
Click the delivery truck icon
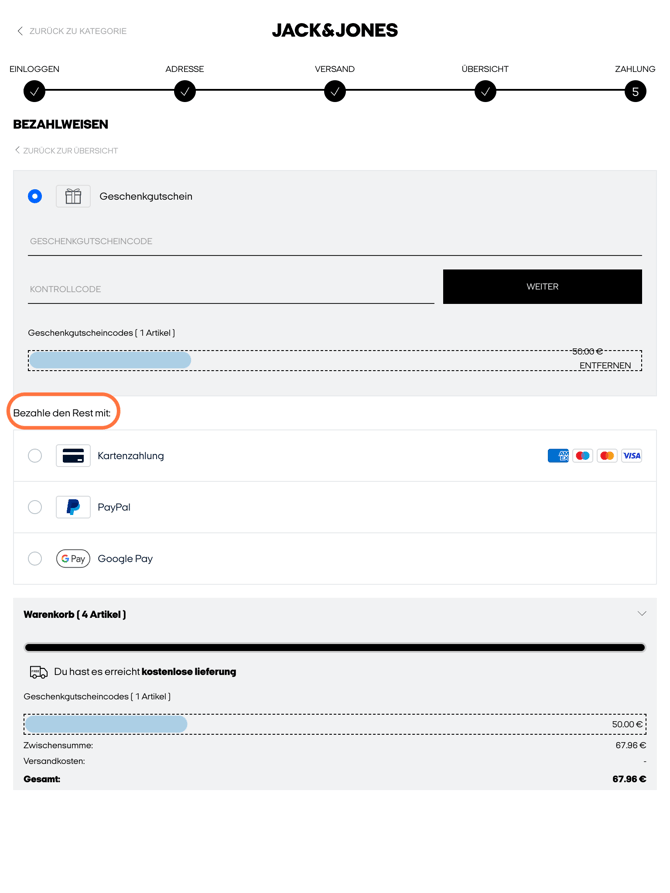click(x=39, y=672)
